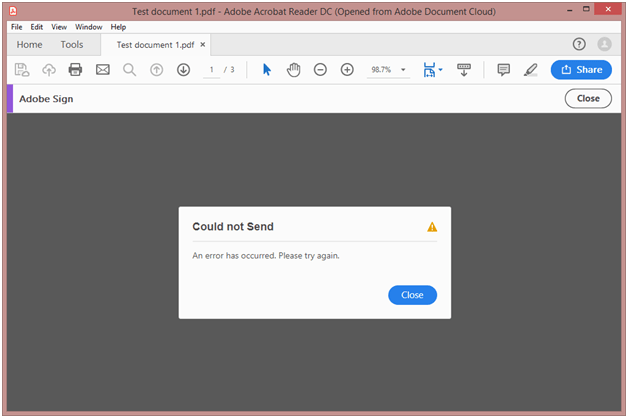Open the View menu

pos(59,27)
